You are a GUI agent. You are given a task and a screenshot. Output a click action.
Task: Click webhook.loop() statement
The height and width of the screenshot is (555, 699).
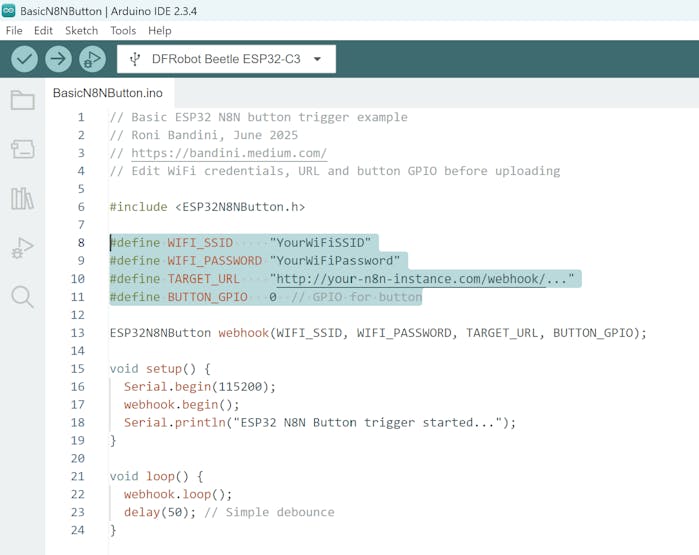coord(178,494)
